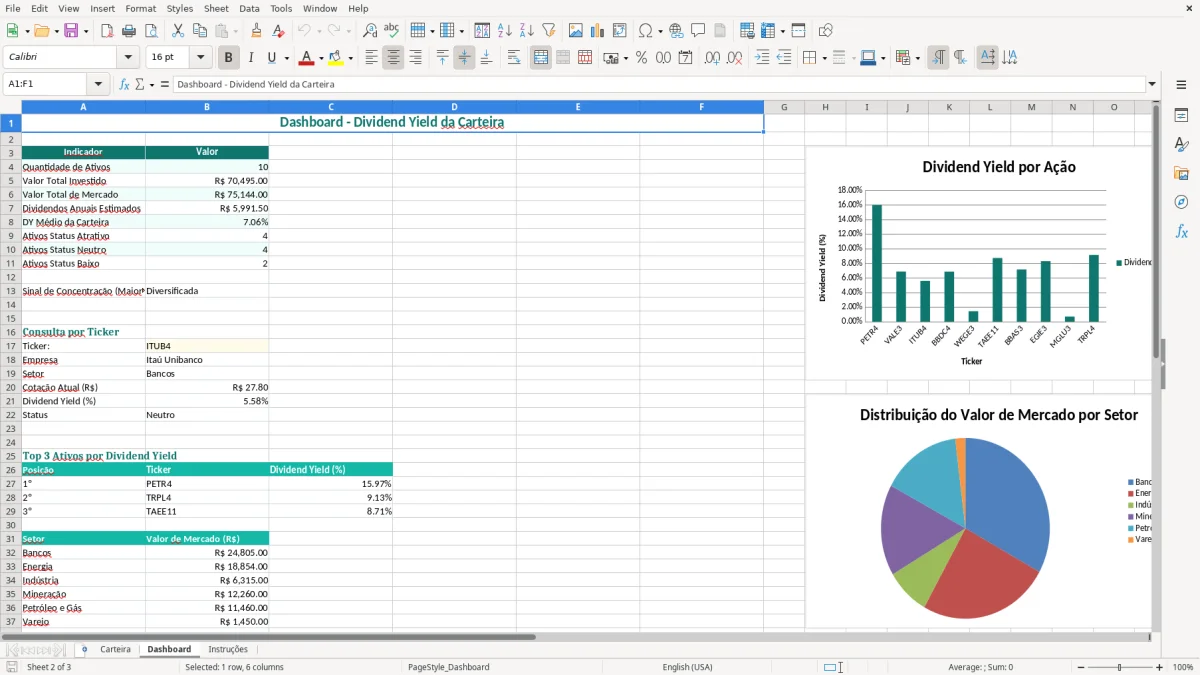
Task: Click the Add Decimal Place icon
Action: point(713,58)
